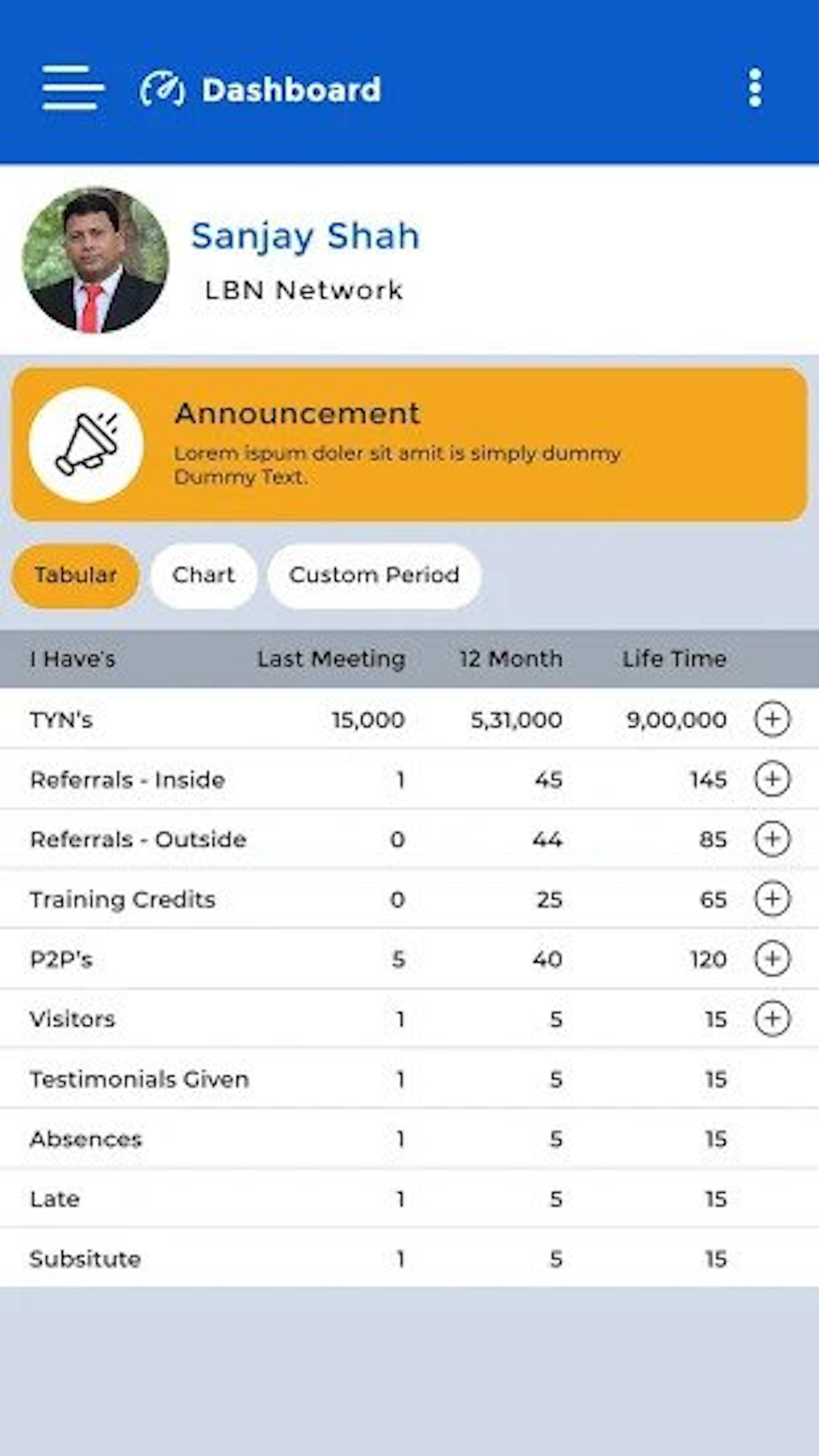Click plus icon on Visitors row
Image resolution: width=819 pixels, height=1456 pixels.
pyautogui.click(x=771, y=1019)
